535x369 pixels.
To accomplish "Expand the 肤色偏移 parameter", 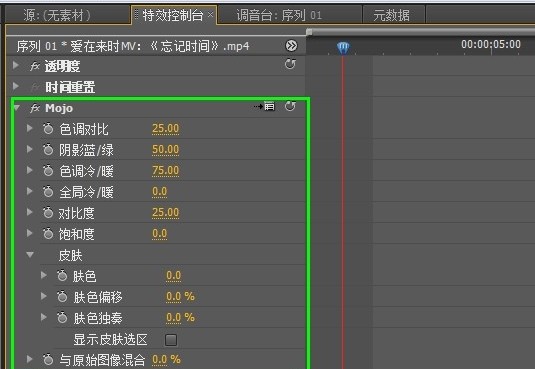I will [44, 296].
